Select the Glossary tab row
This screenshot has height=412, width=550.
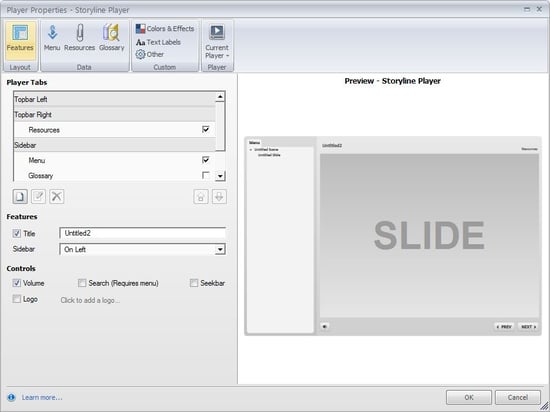click(114, 175)
